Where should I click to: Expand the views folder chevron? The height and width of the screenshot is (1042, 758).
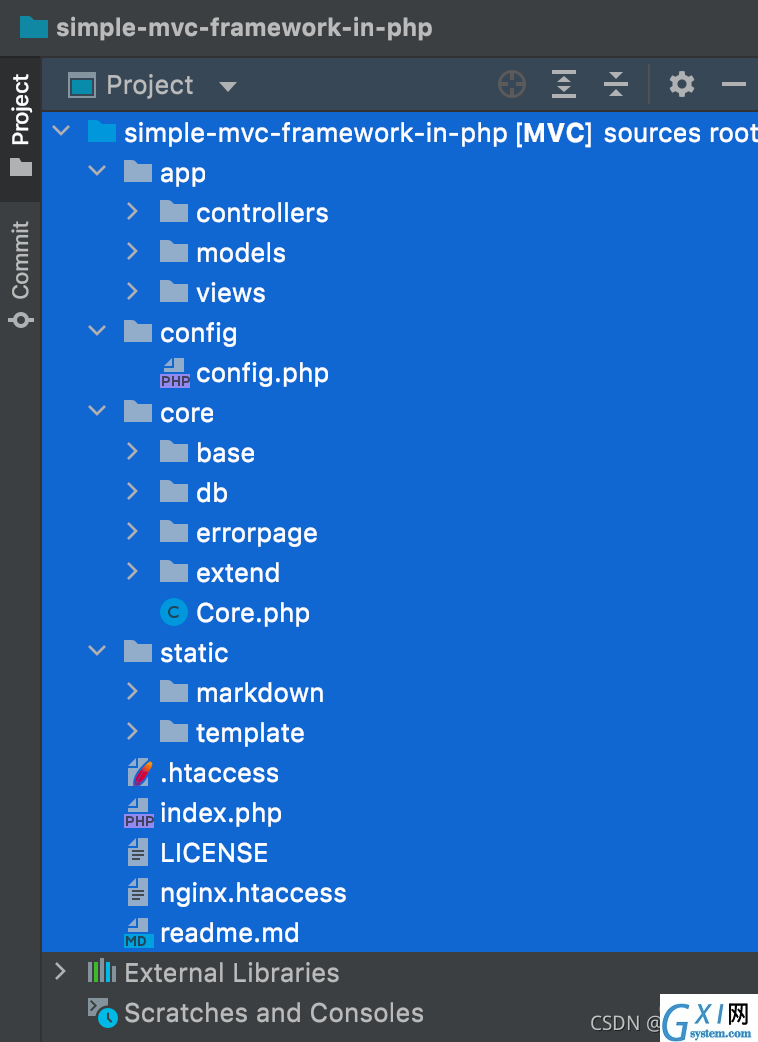(x=132, y=291)
